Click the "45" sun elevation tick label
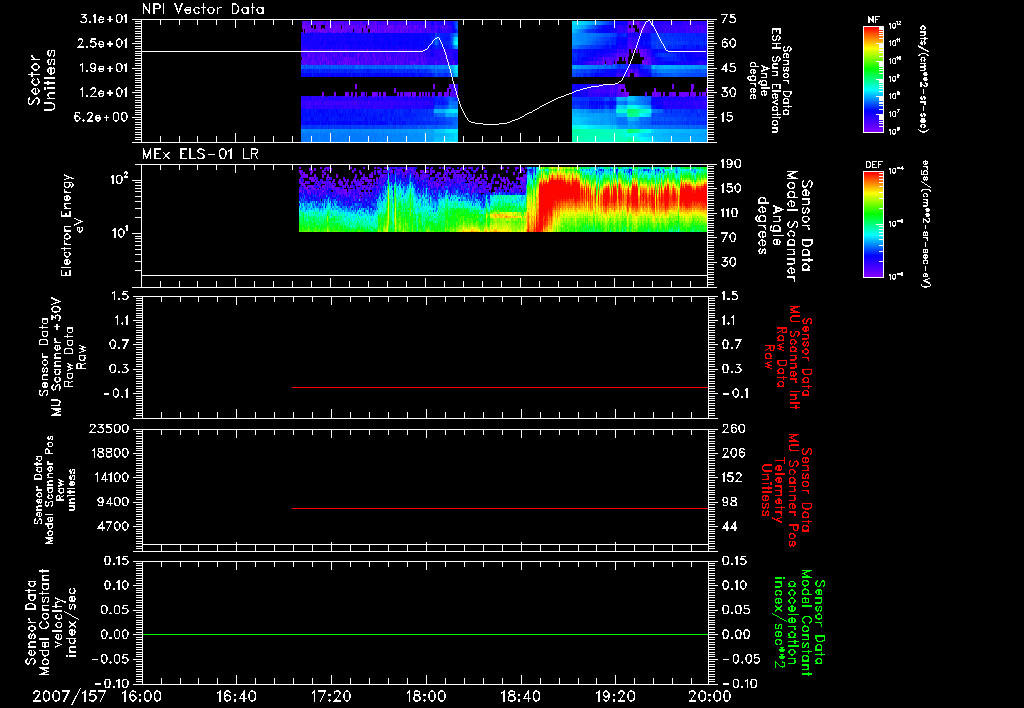Viewport: 1024px width, 708px height. (728, 68)
